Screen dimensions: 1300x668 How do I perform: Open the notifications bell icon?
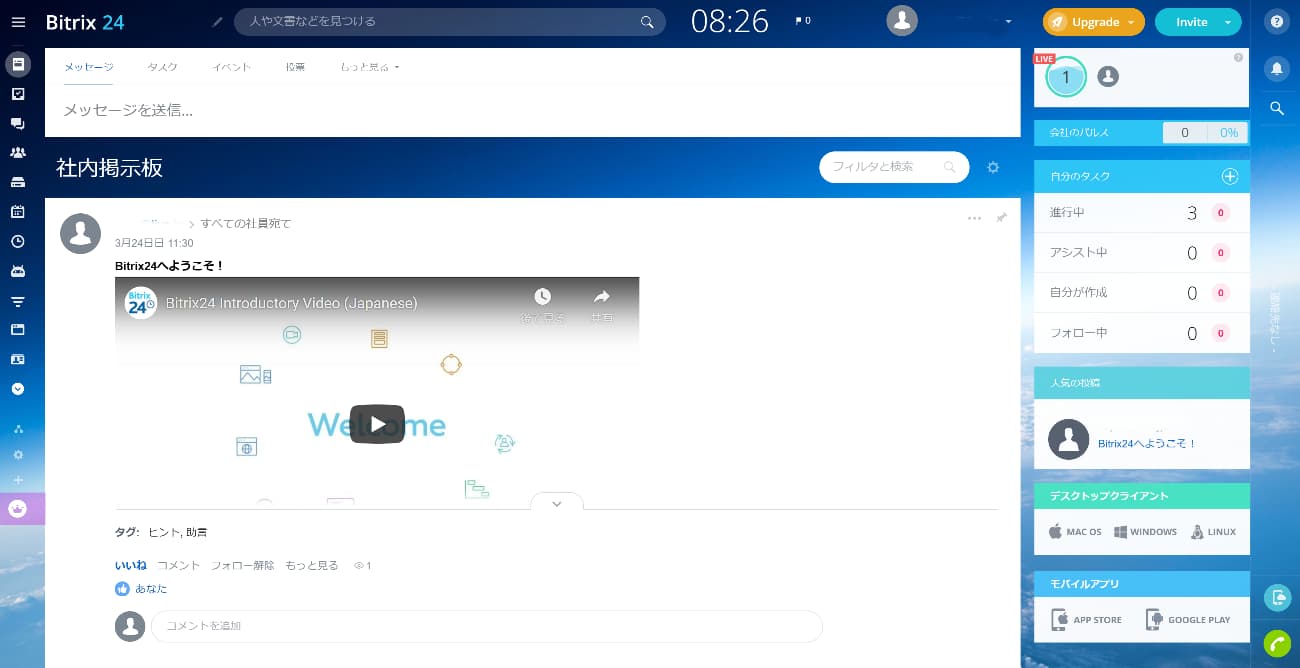(x=1277, y=68)
